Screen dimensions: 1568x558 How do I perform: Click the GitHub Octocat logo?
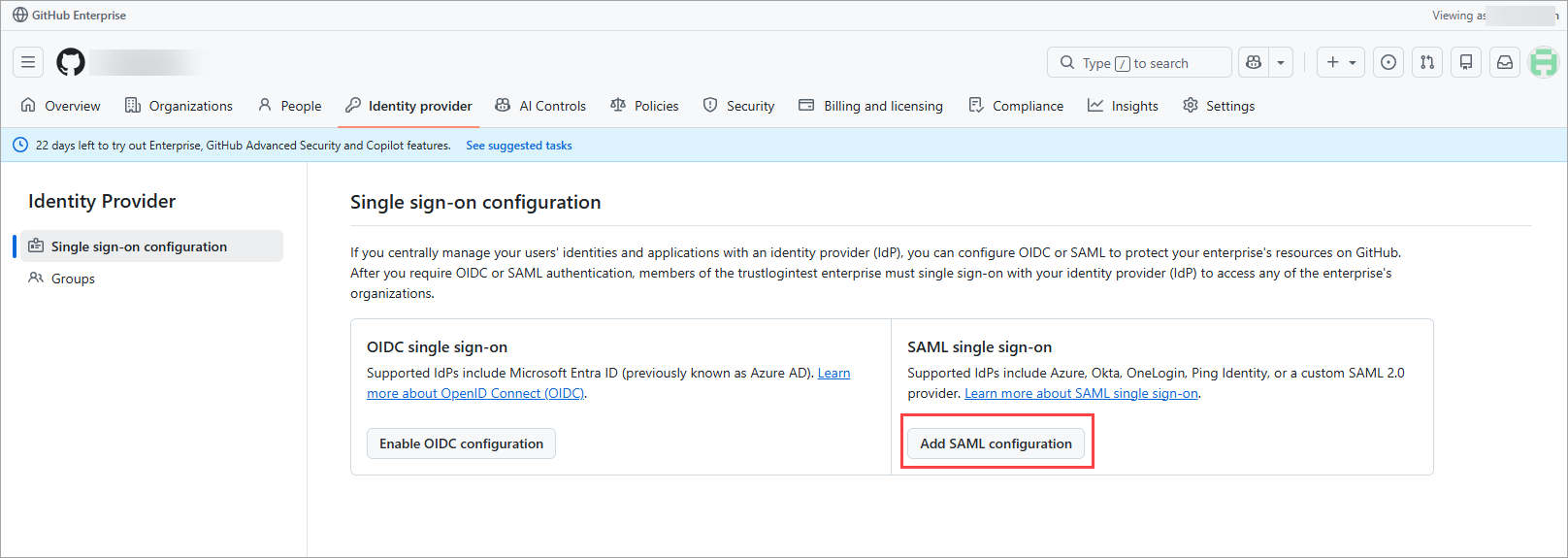pos(71,62)
